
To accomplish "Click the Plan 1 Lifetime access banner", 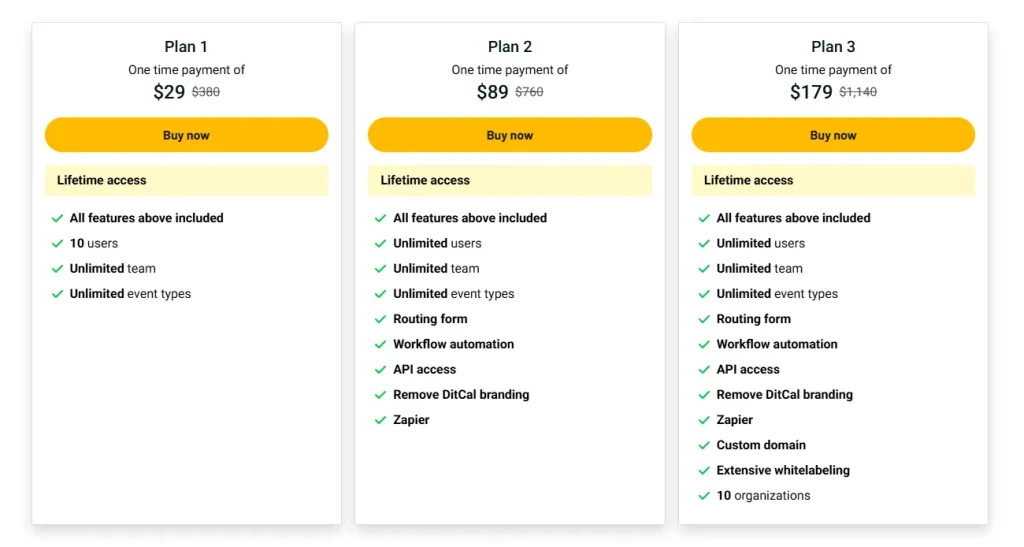I will [x=186, y=181].
